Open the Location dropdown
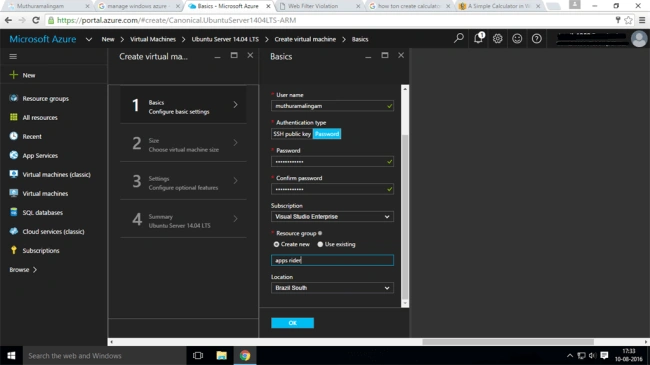 332,287
